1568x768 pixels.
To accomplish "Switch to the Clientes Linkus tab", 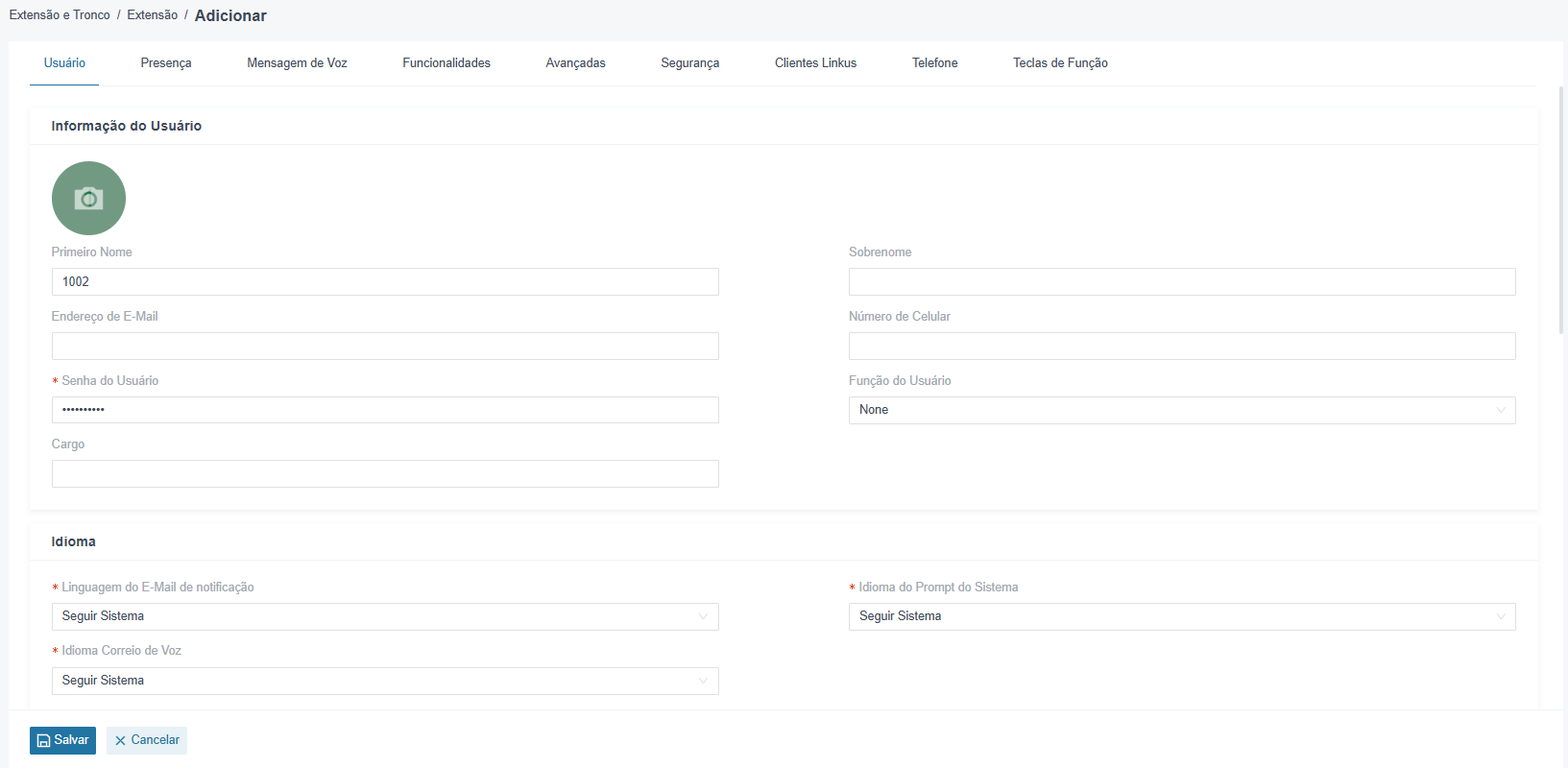I will point(816,63).
